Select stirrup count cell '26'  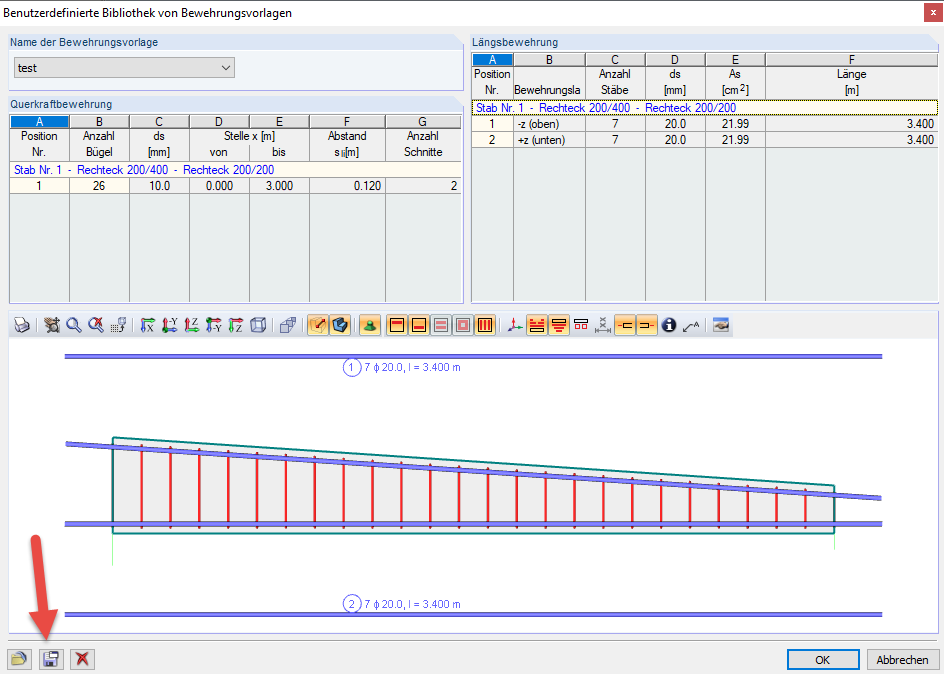(x=99, y=186)
